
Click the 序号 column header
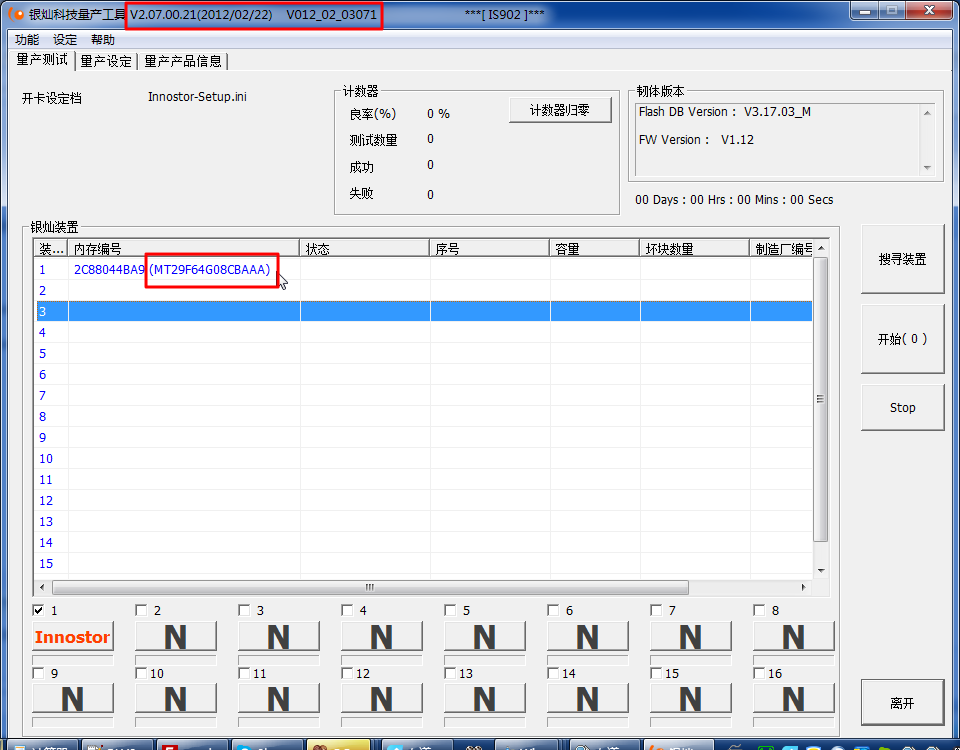point(490,249)
